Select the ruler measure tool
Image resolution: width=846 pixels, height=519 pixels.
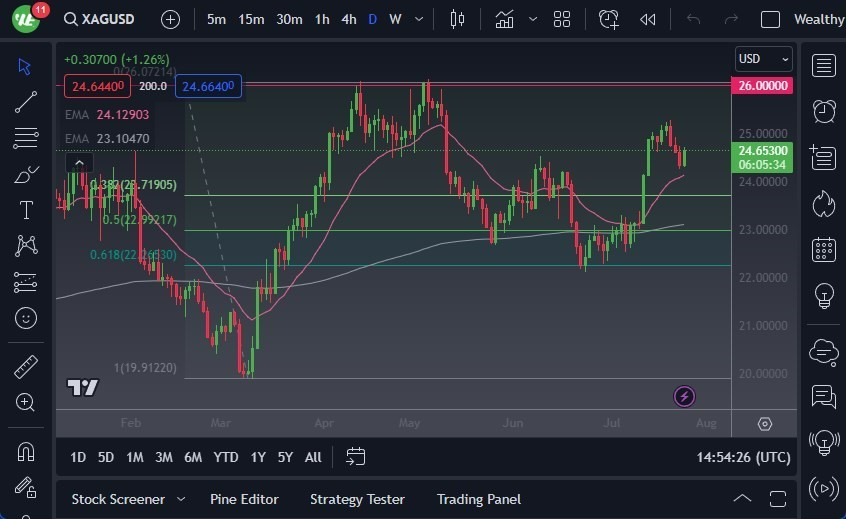26,367
